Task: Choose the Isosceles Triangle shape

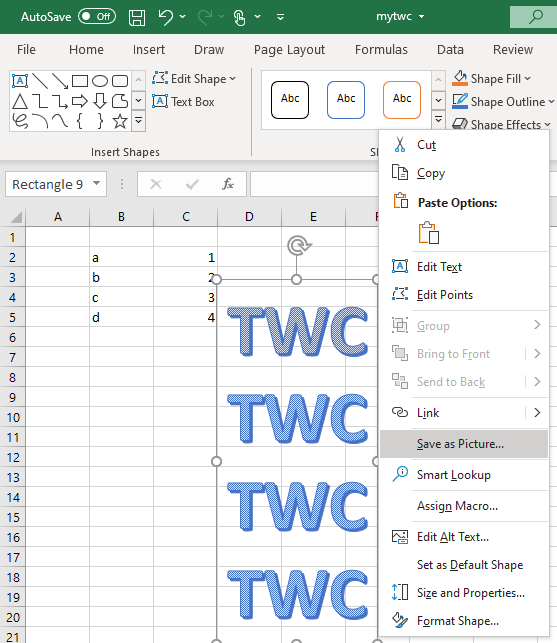Action: (20, 101)
